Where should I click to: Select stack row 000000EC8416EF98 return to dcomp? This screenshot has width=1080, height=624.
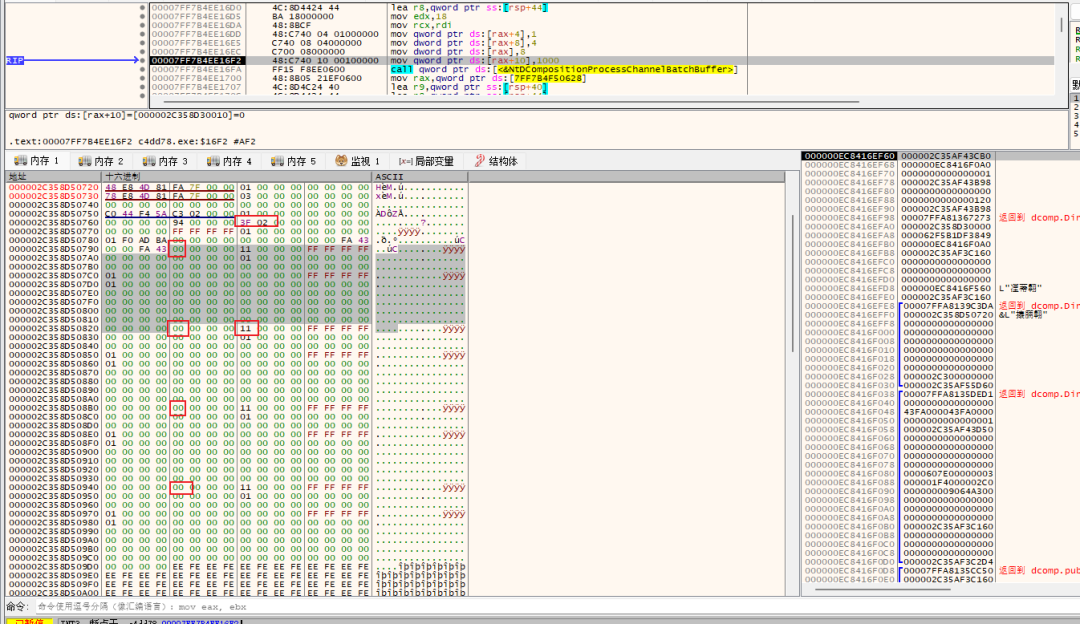coord(941,218)
